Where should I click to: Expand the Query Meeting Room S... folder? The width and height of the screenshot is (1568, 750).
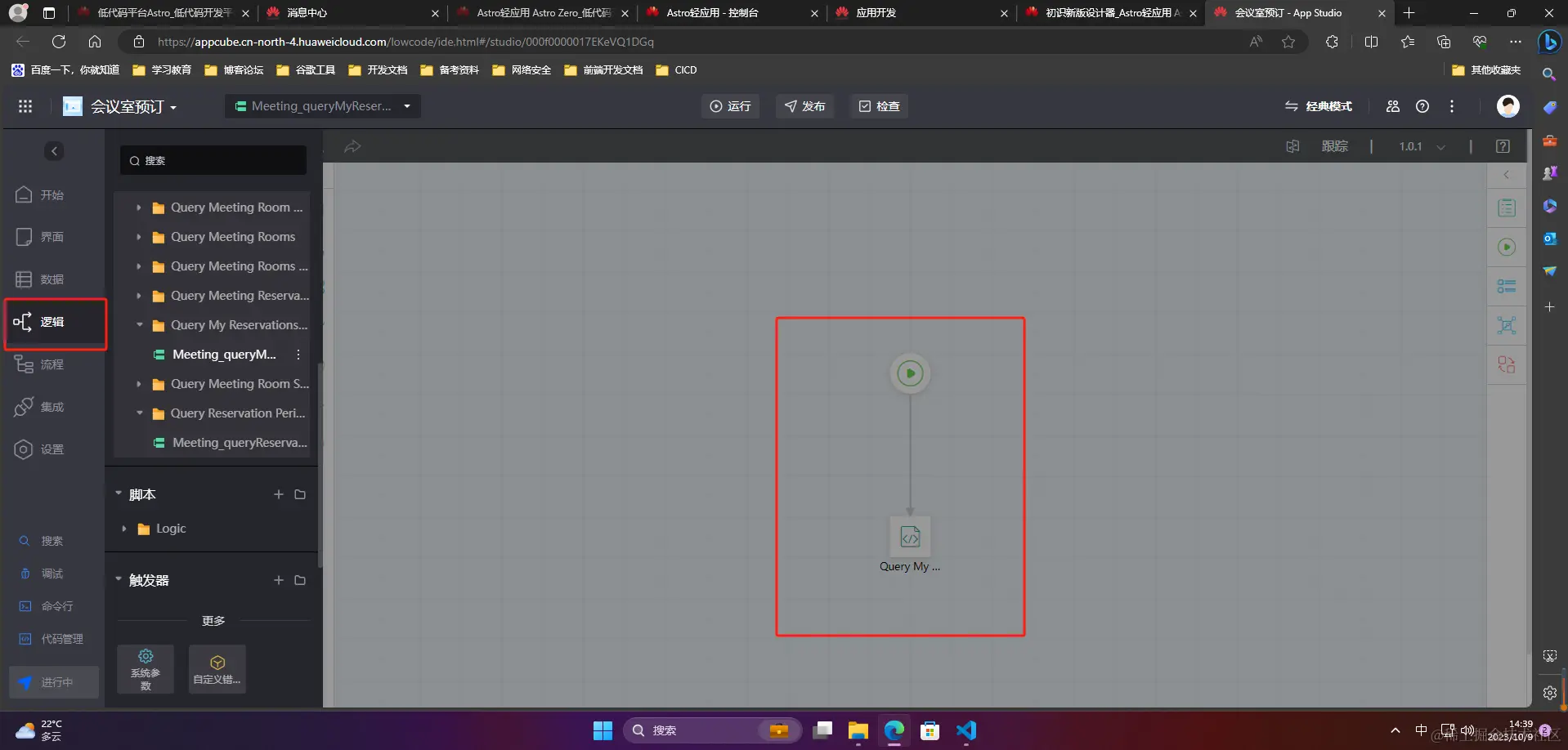pos(139,384)
